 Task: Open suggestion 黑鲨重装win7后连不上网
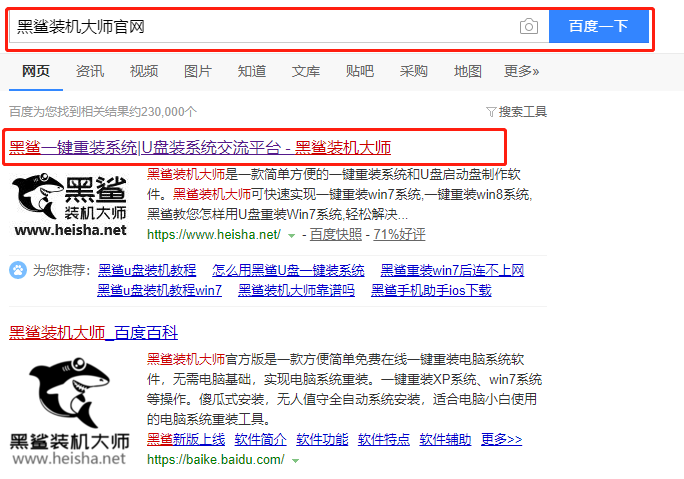pyautogui.click(x=452, y=270)
